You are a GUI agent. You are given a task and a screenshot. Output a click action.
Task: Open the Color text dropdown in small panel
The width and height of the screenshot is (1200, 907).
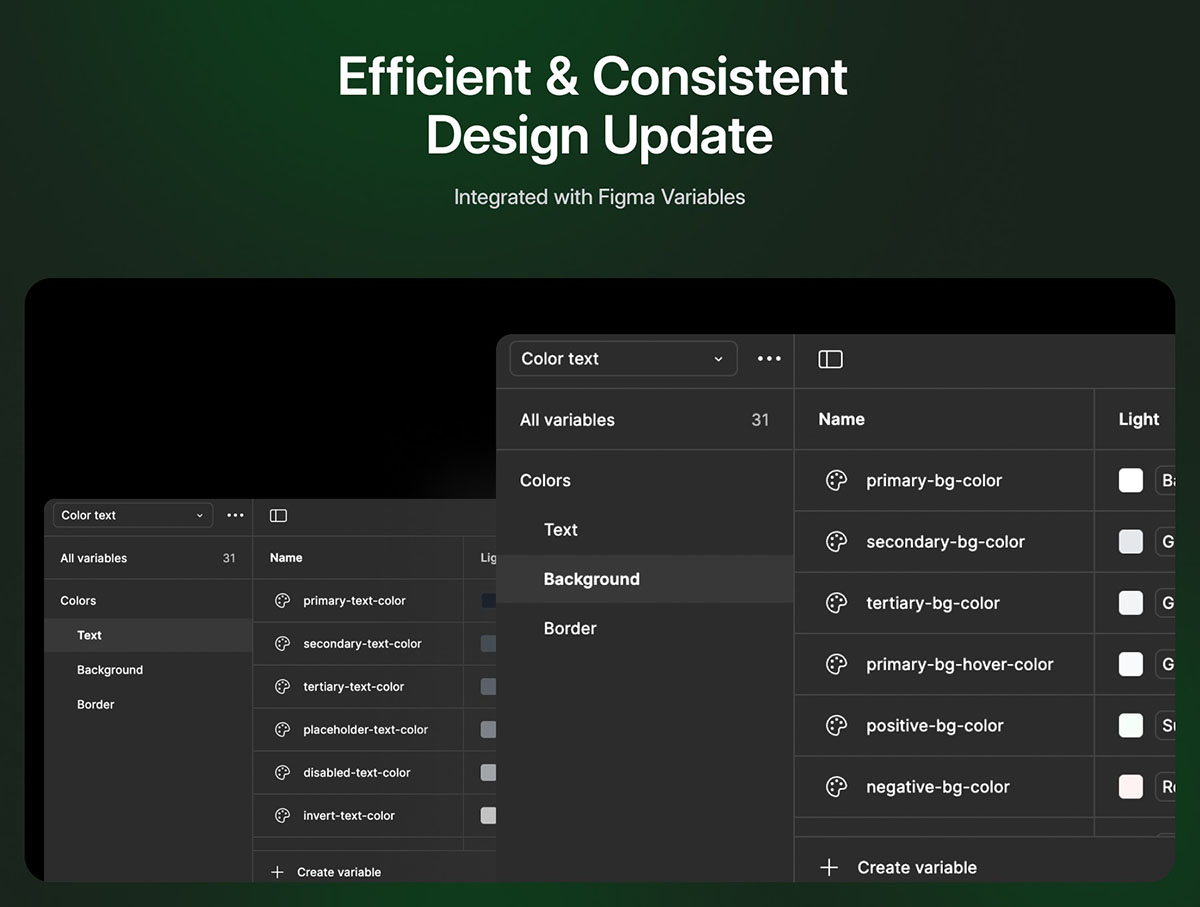pos(133,515)
